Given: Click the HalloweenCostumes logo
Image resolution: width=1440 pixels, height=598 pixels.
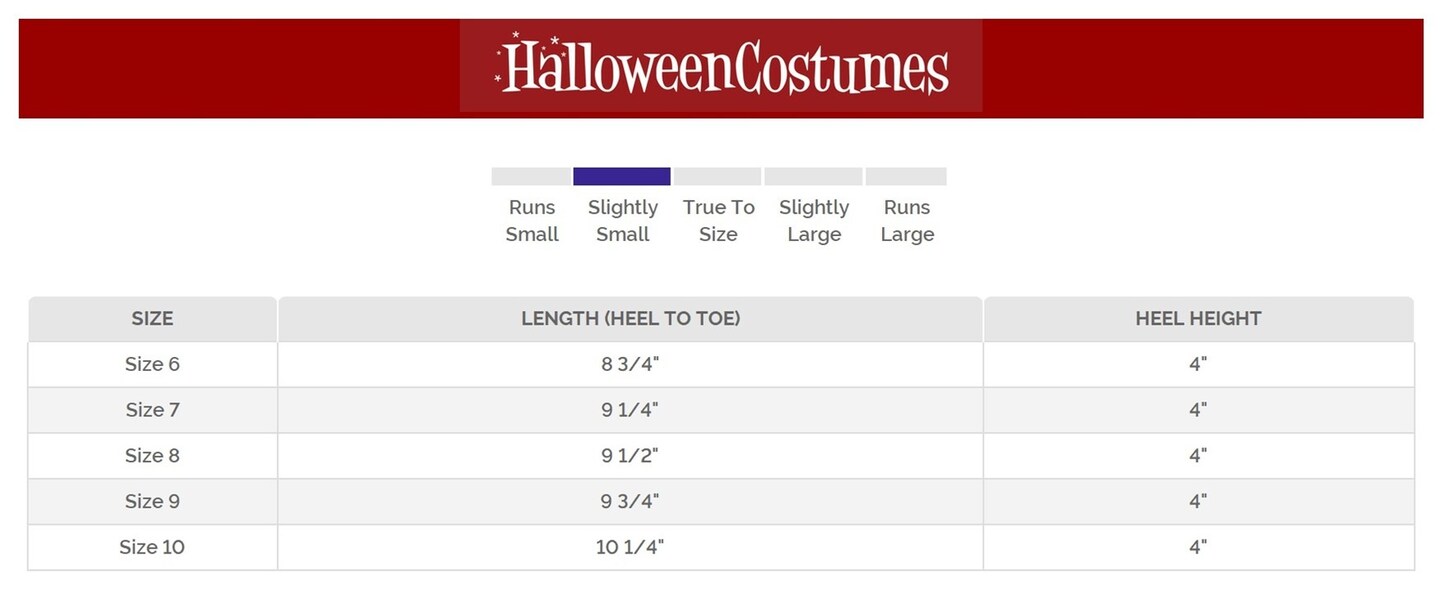Looking at the screenshot, I should tap(721, 67).
